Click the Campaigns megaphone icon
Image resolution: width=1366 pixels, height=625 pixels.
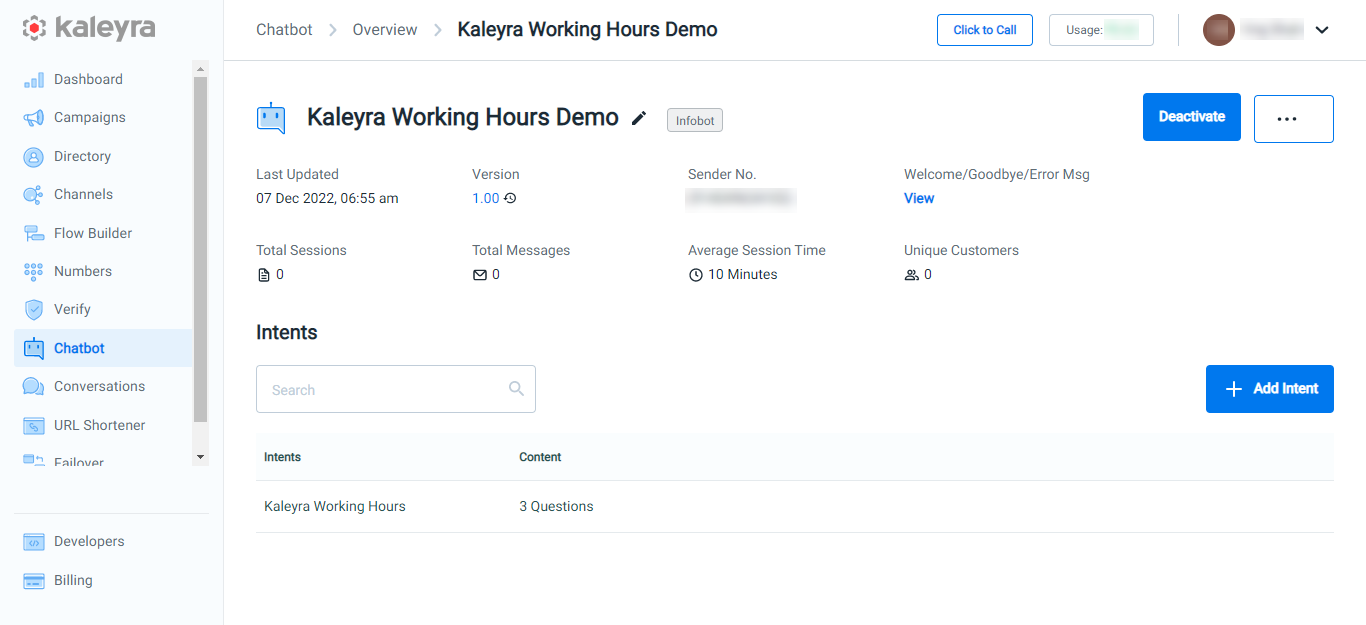[x=34, y=118]
